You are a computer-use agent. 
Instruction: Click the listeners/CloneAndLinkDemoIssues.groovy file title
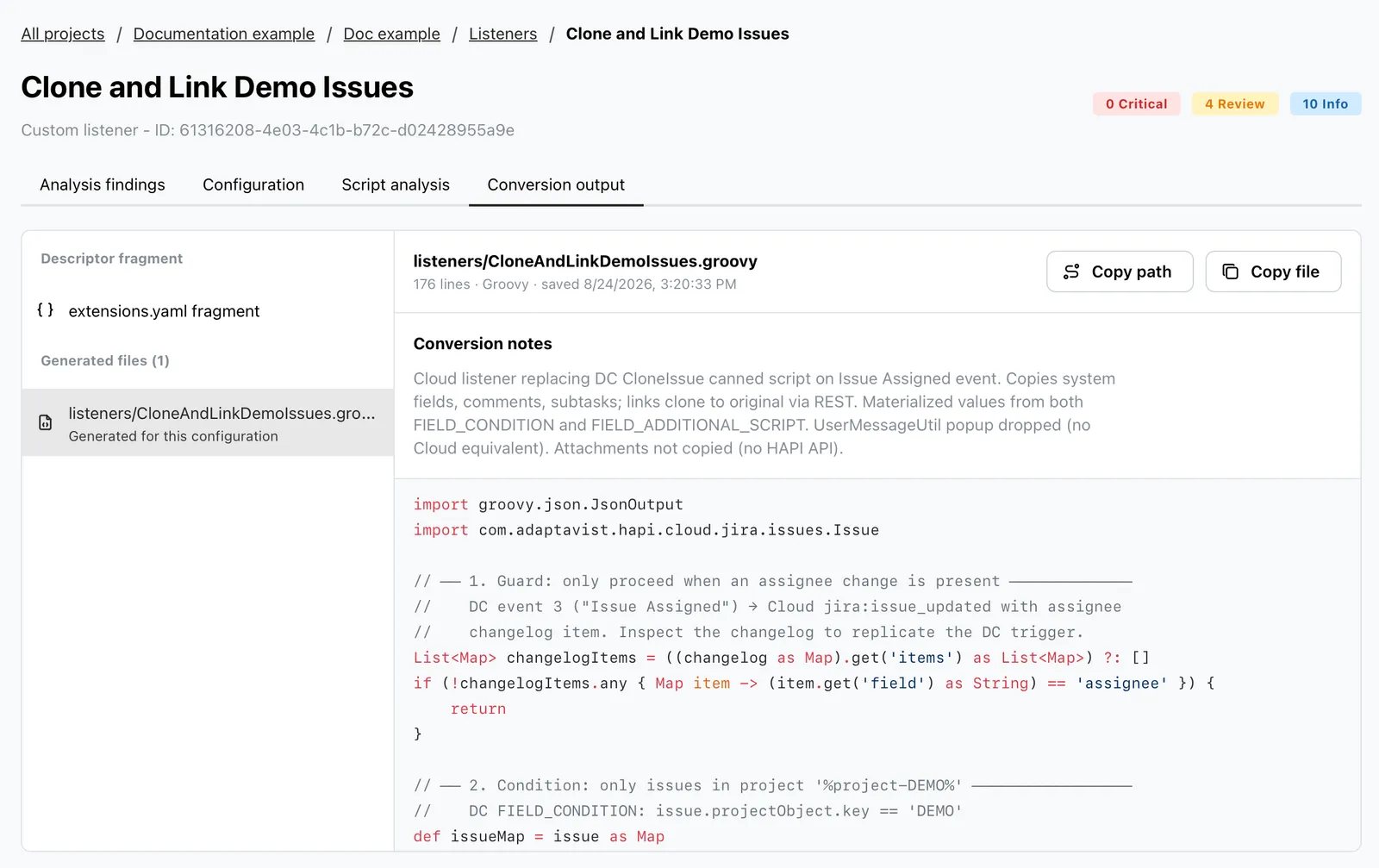(x=585, y=261)
